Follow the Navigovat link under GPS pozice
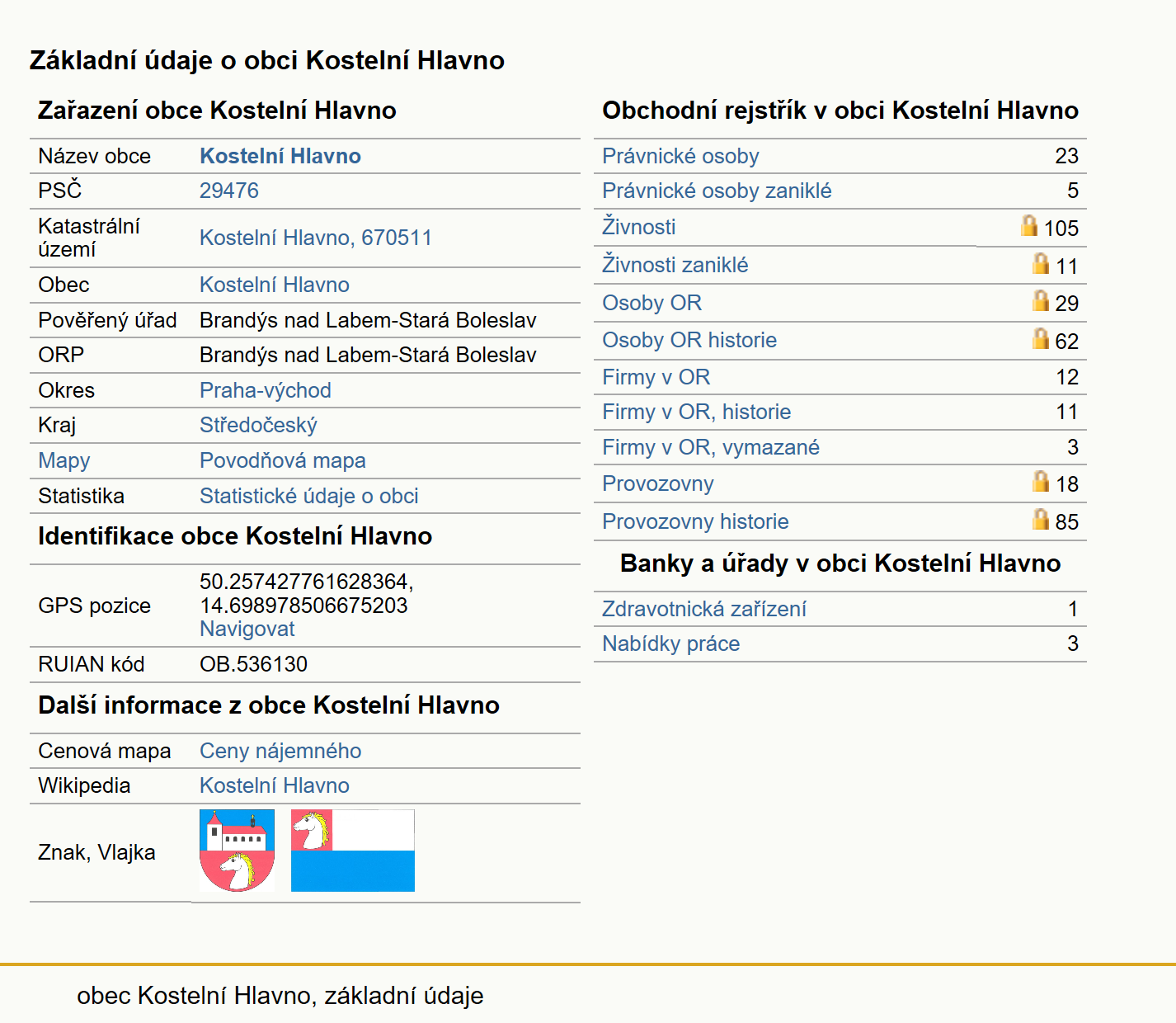 [247, 629]
